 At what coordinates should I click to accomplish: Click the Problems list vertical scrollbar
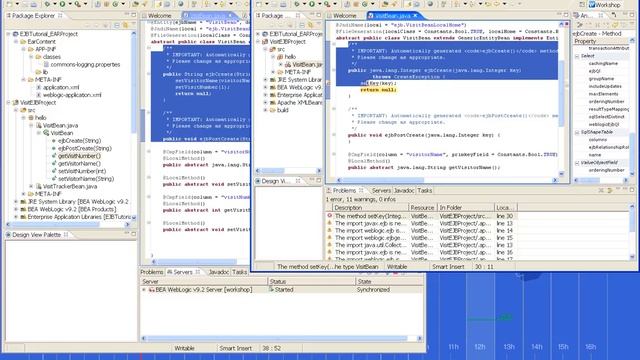(632, 233)
